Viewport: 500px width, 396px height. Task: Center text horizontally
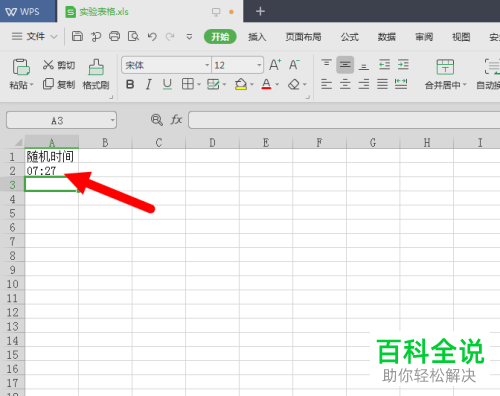click(x=345, y=84)
